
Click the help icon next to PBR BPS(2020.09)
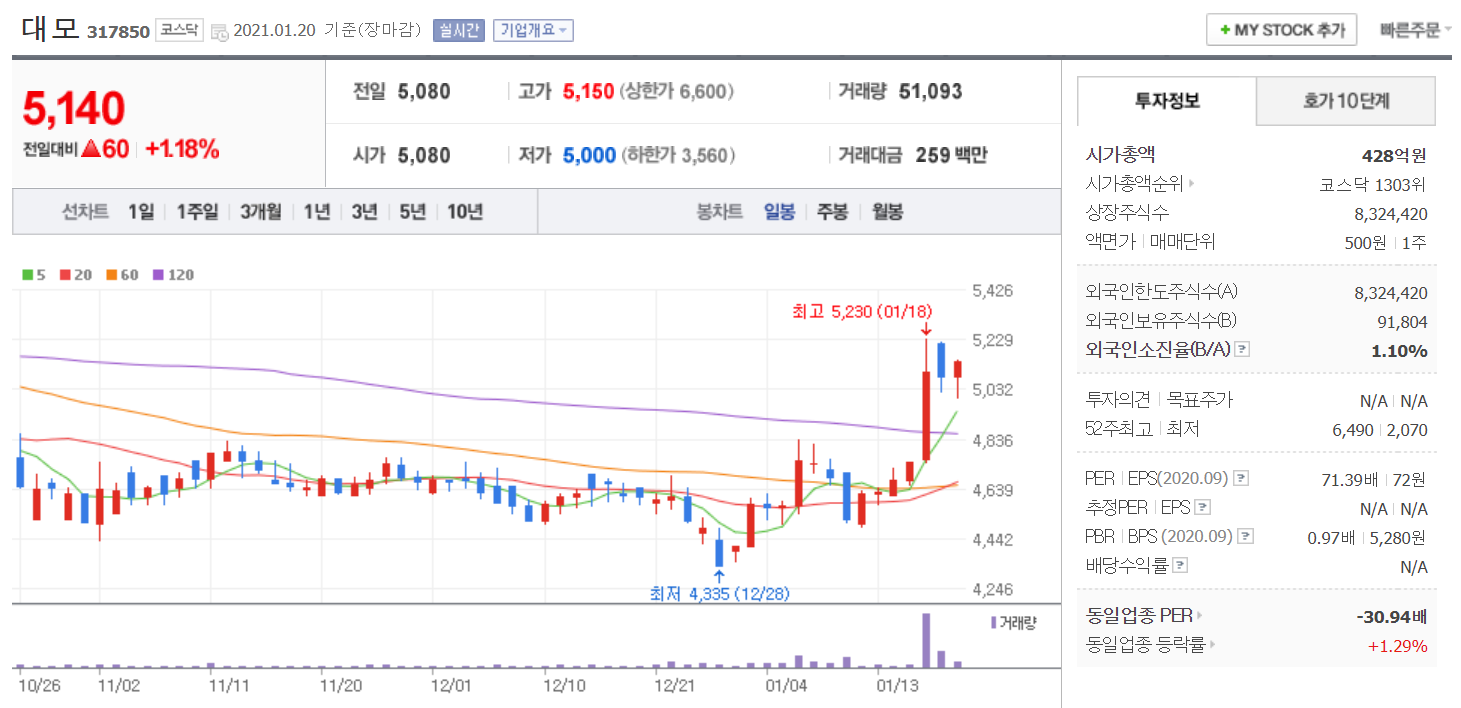pyautogui.click(x=1245, y=536)
